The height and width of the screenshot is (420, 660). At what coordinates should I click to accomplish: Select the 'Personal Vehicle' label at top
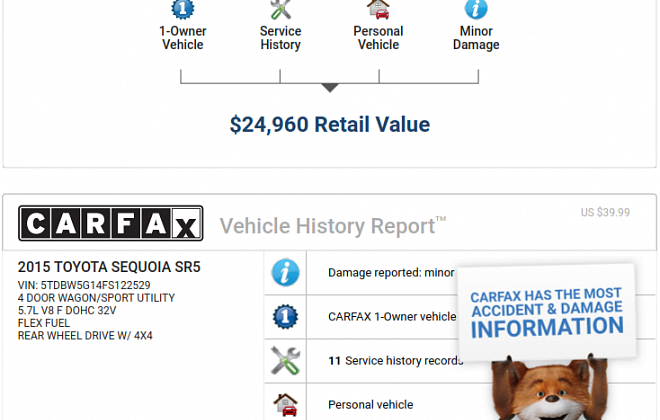point(378,38)
